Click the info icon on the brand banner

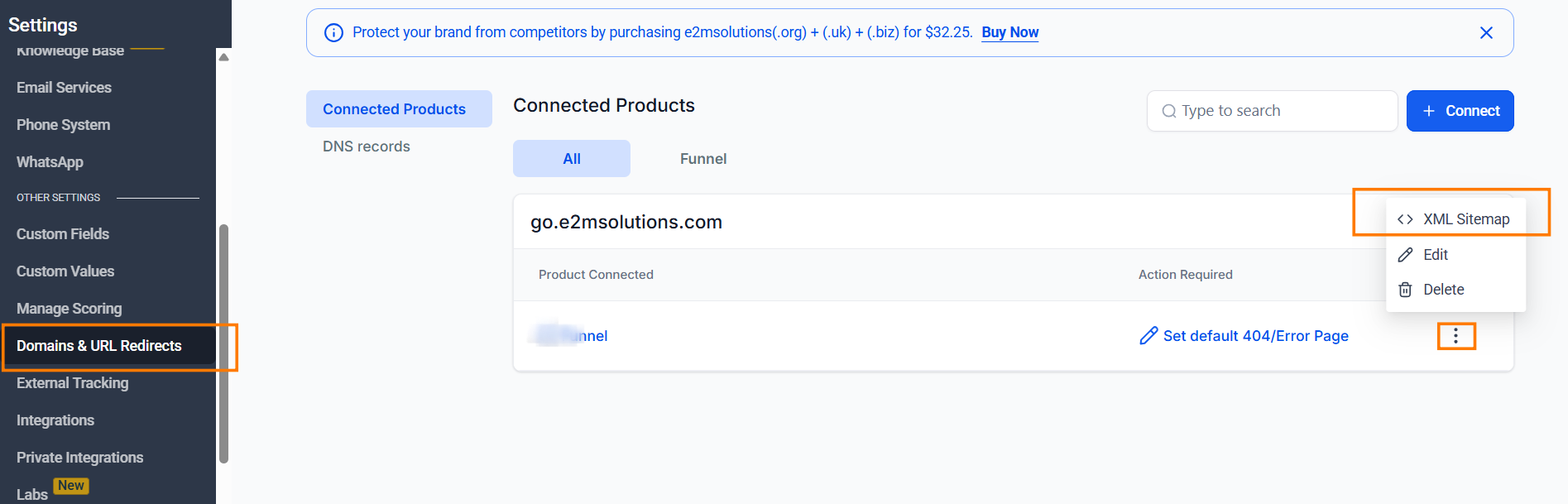click(333, 31)
